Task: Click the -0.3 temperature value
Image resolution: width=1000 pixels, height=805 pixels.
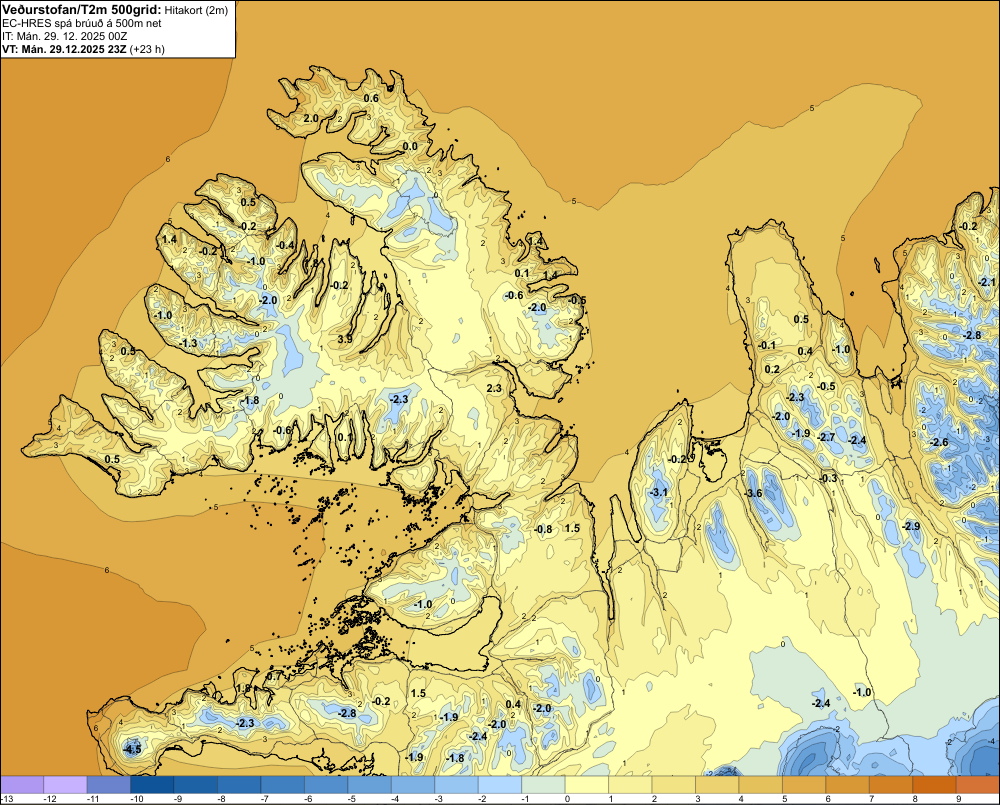Action: coord(828,478)
